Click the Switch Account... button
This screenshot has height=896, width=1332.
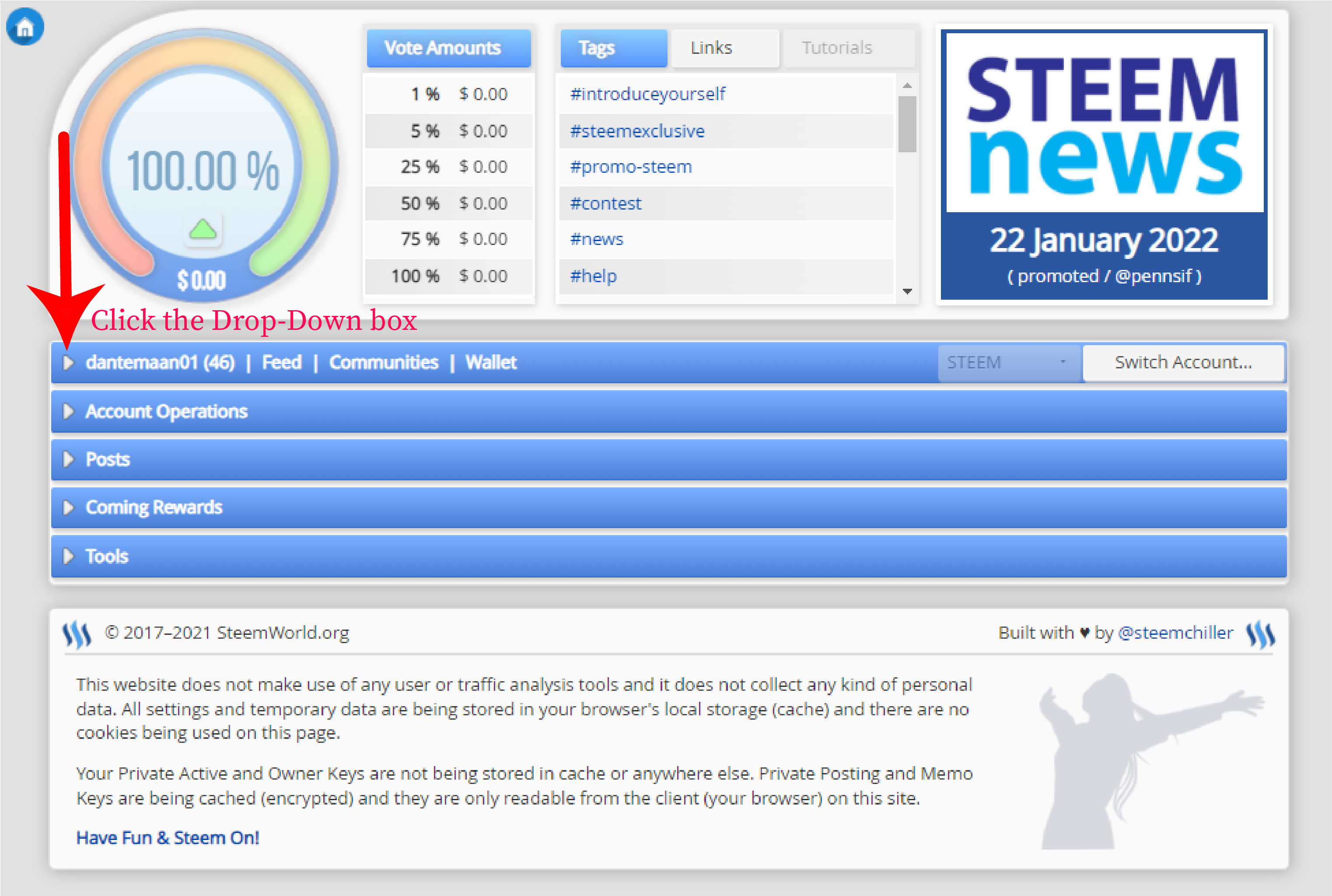point(1183,362)
